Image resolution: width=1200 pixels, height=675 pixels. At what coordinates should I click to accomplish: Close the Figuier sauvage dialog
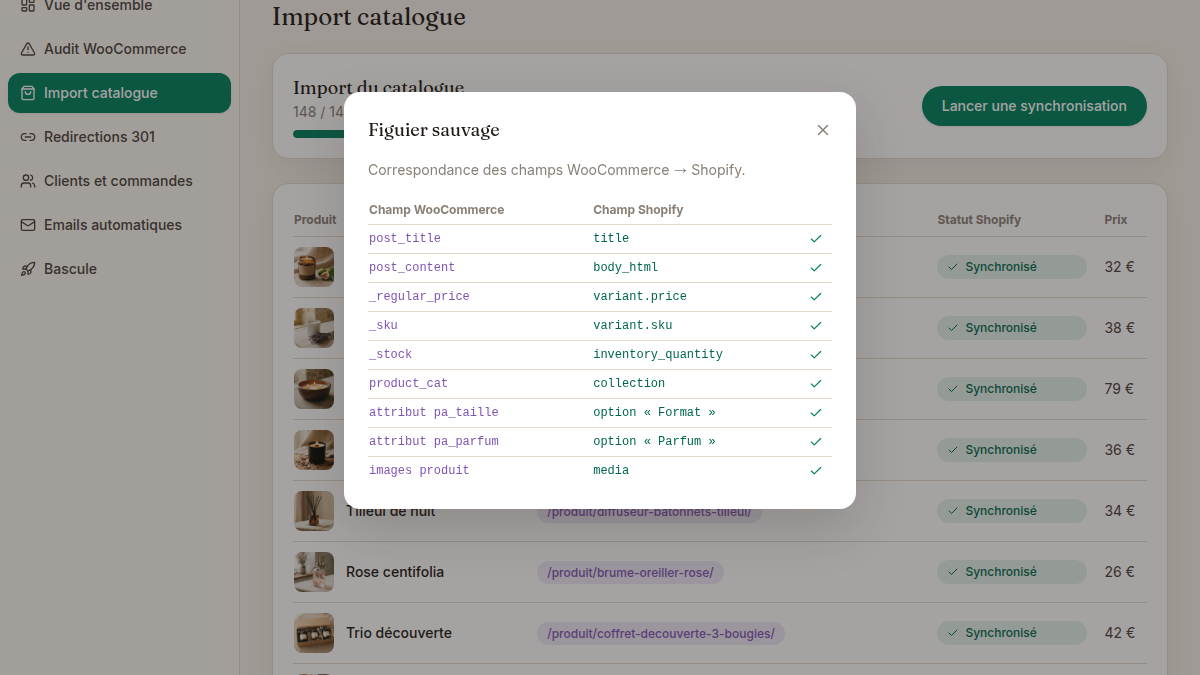tap(823, 130)
